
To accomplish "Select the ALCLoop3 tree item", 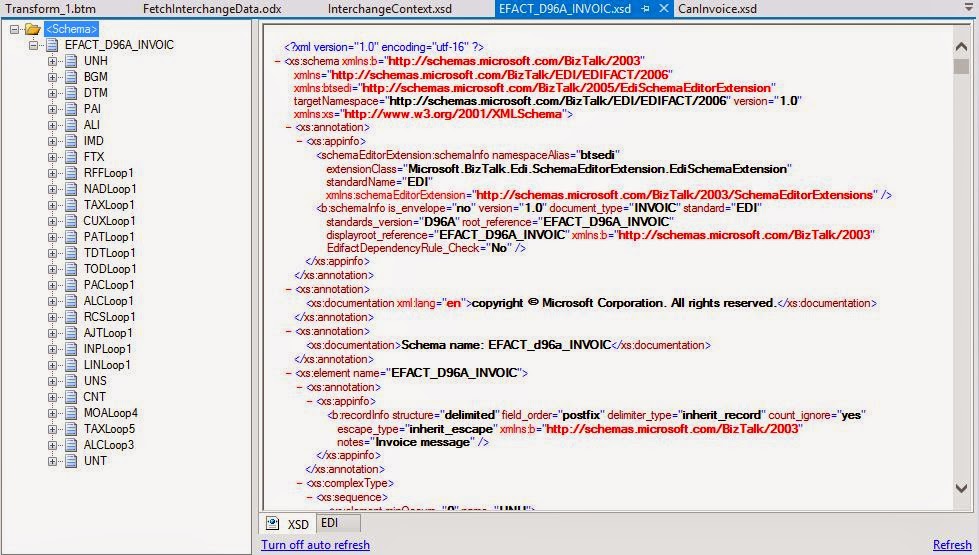I will pos(109,445).
